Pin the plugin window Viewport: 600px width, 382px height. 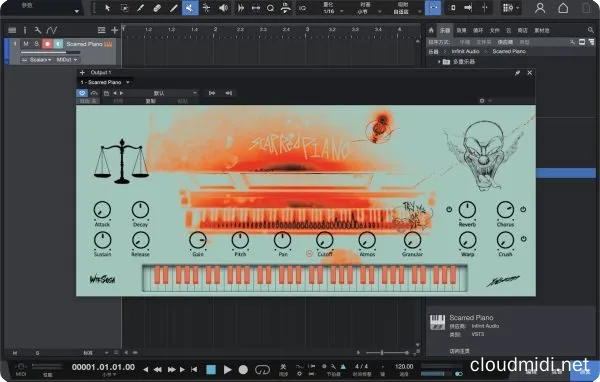click(x=517, y=73)
